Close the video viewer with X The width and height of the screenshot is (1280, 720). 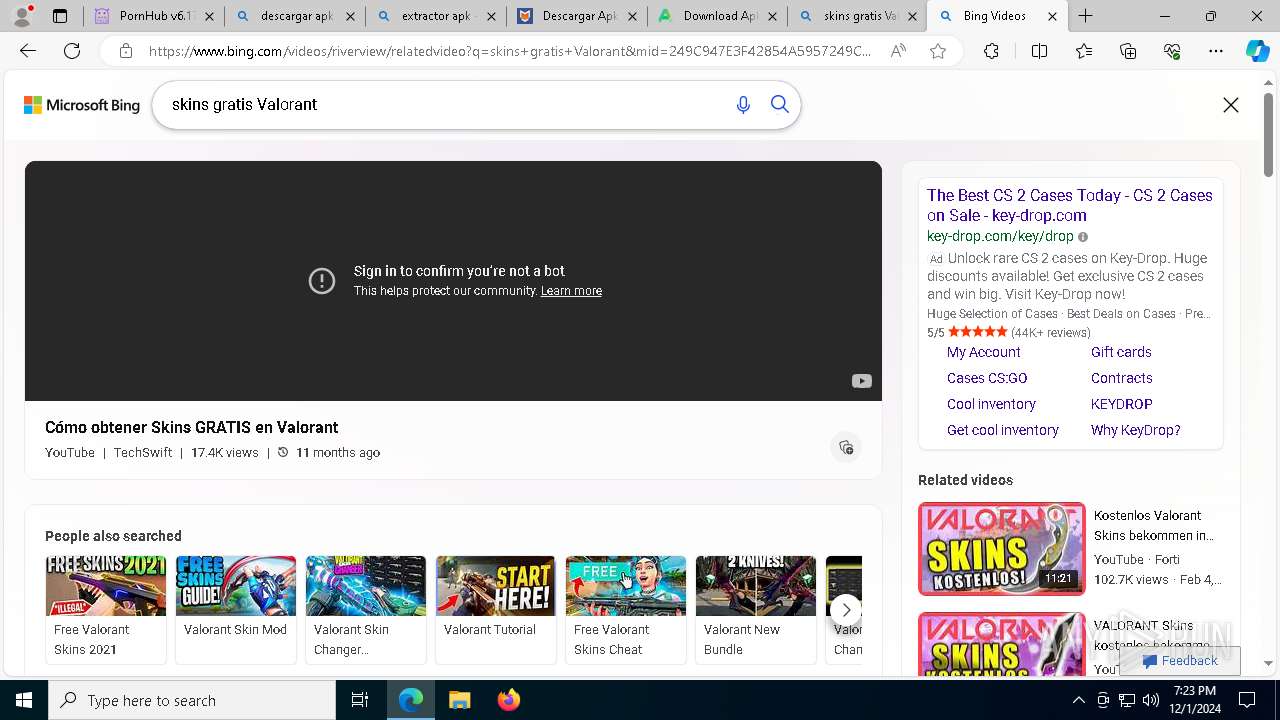click(x=1231, y=105)
